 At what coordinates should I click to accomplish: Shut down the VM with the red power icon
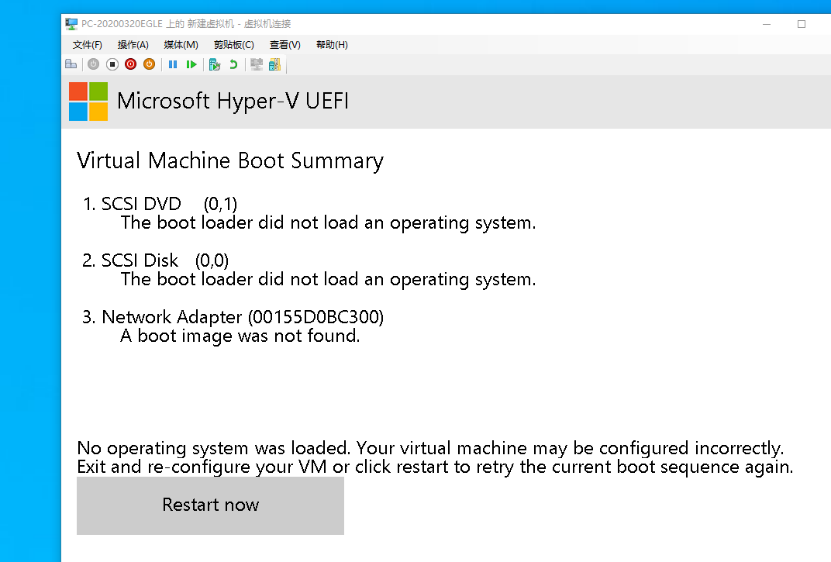point(131,64)
